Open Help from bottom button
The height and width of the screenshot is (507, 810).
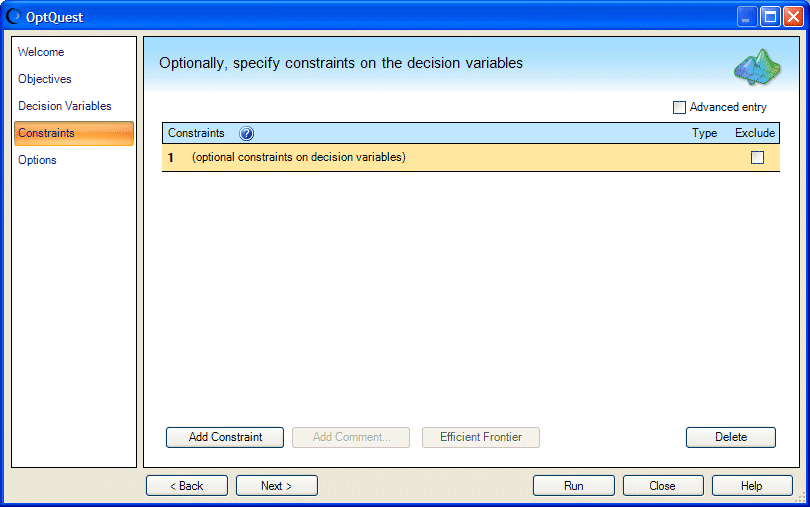pos(752,486)
